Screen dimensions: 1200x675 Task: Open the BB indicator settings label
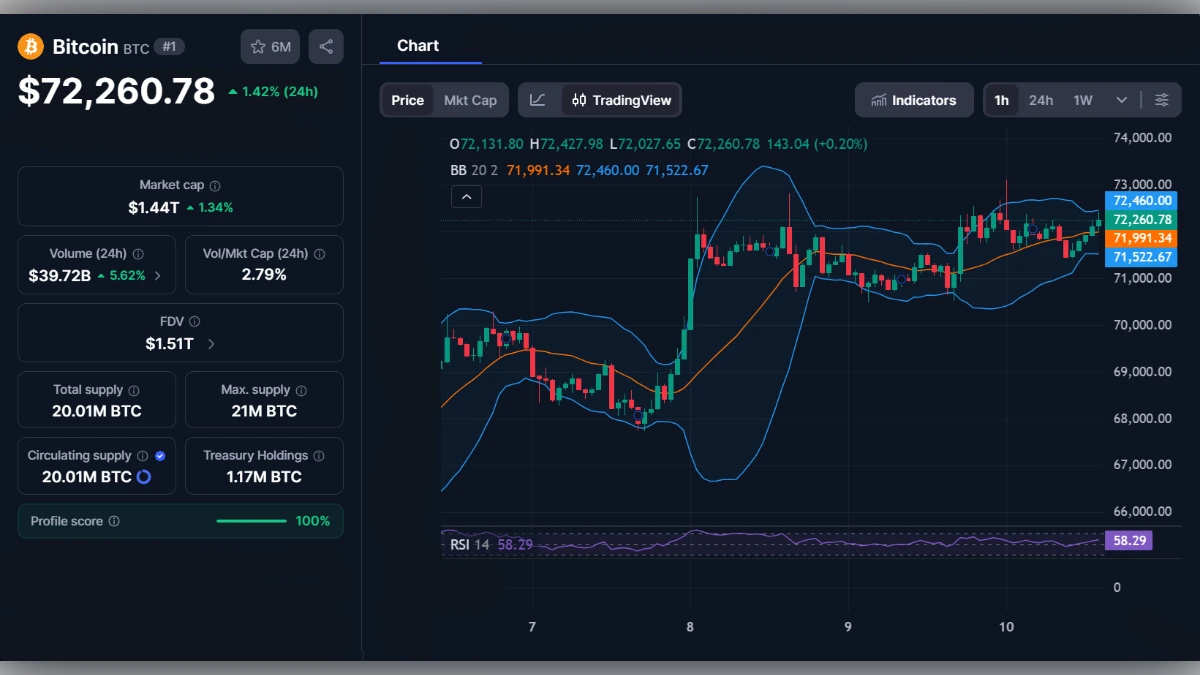click(458, 170)
